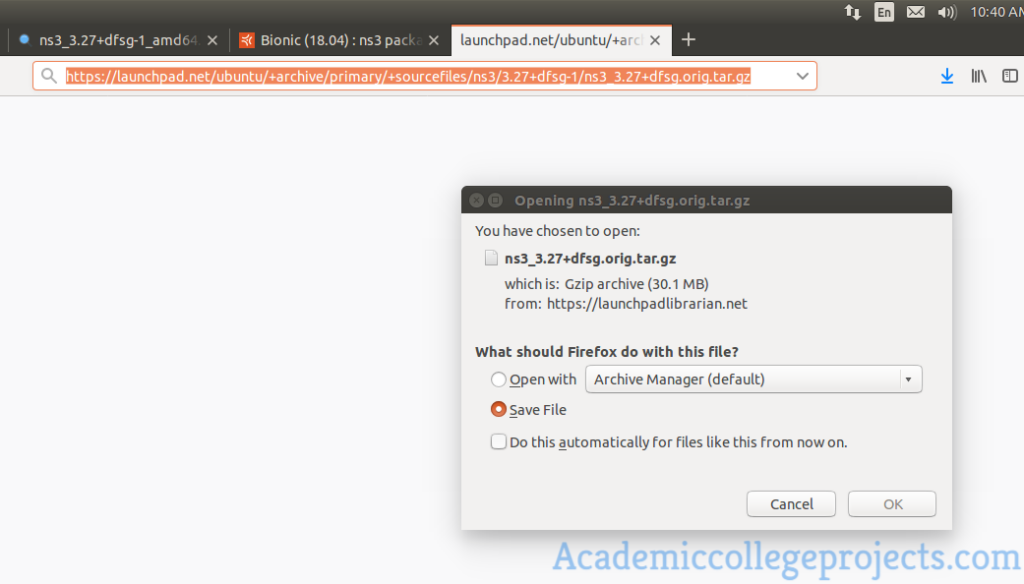Open the En keyboard layout indicator
1024x584 pixels.
(884, 12)
